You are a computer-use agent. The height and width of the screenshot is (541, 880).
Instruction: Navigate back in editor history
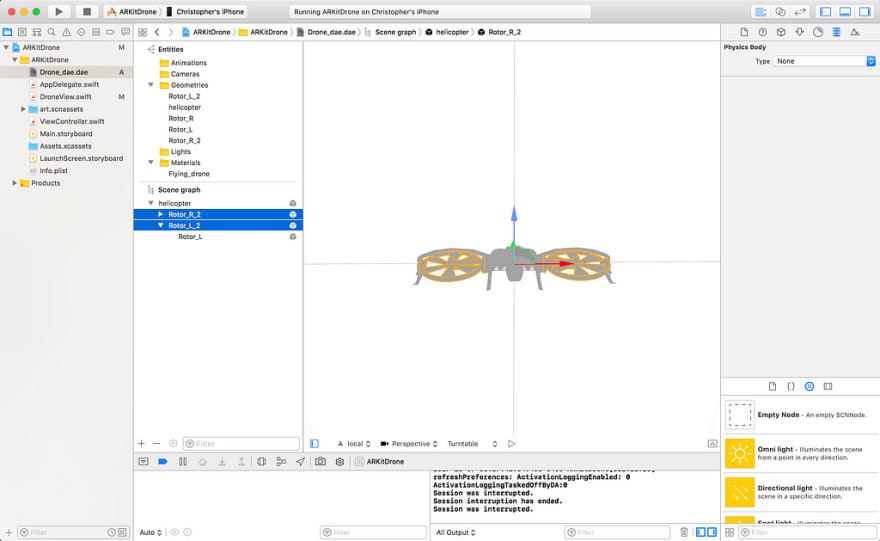pyautogui.click(x=157, y=32)
